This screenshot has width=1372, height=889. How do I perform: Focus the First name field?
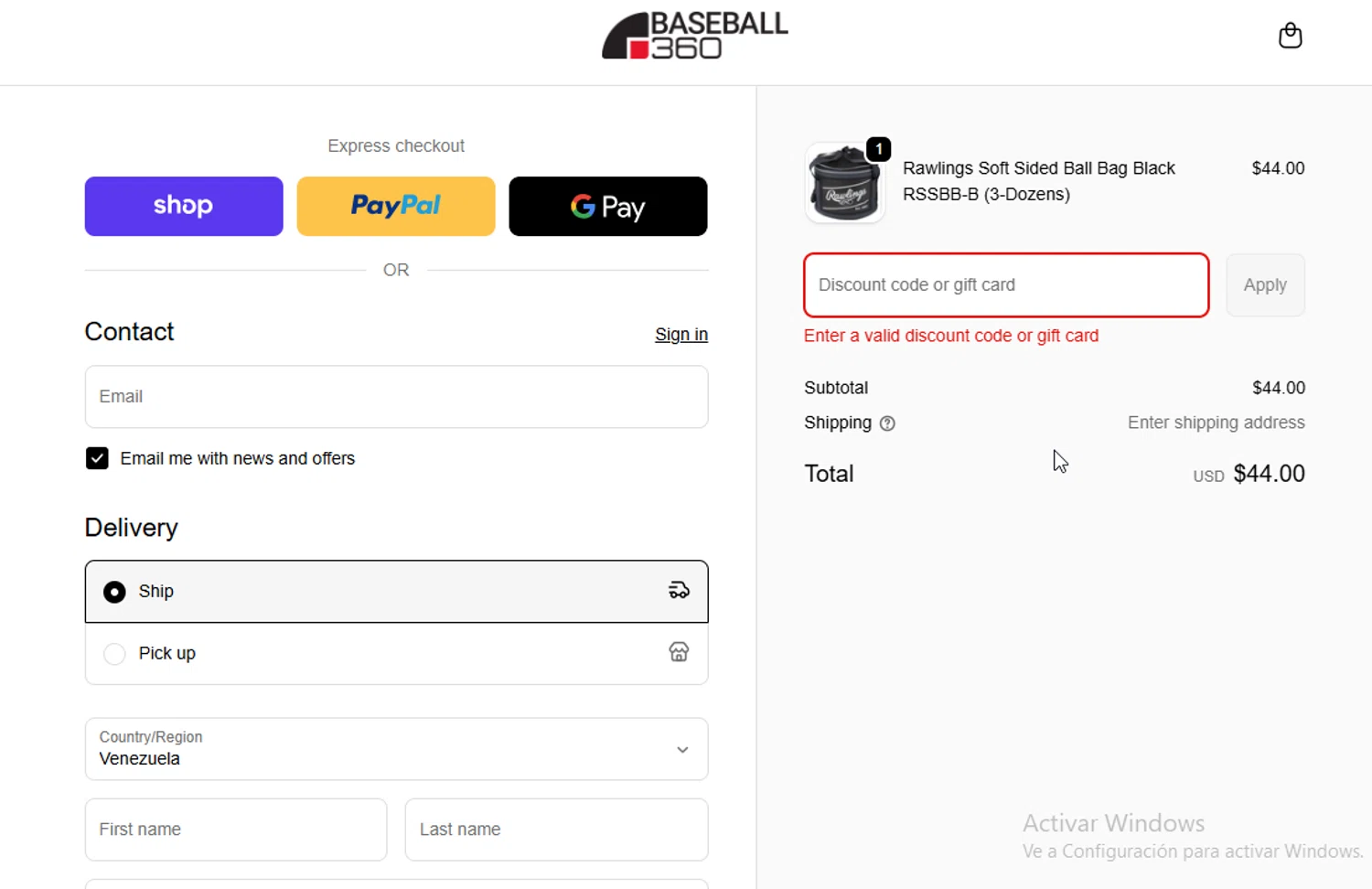236,830
